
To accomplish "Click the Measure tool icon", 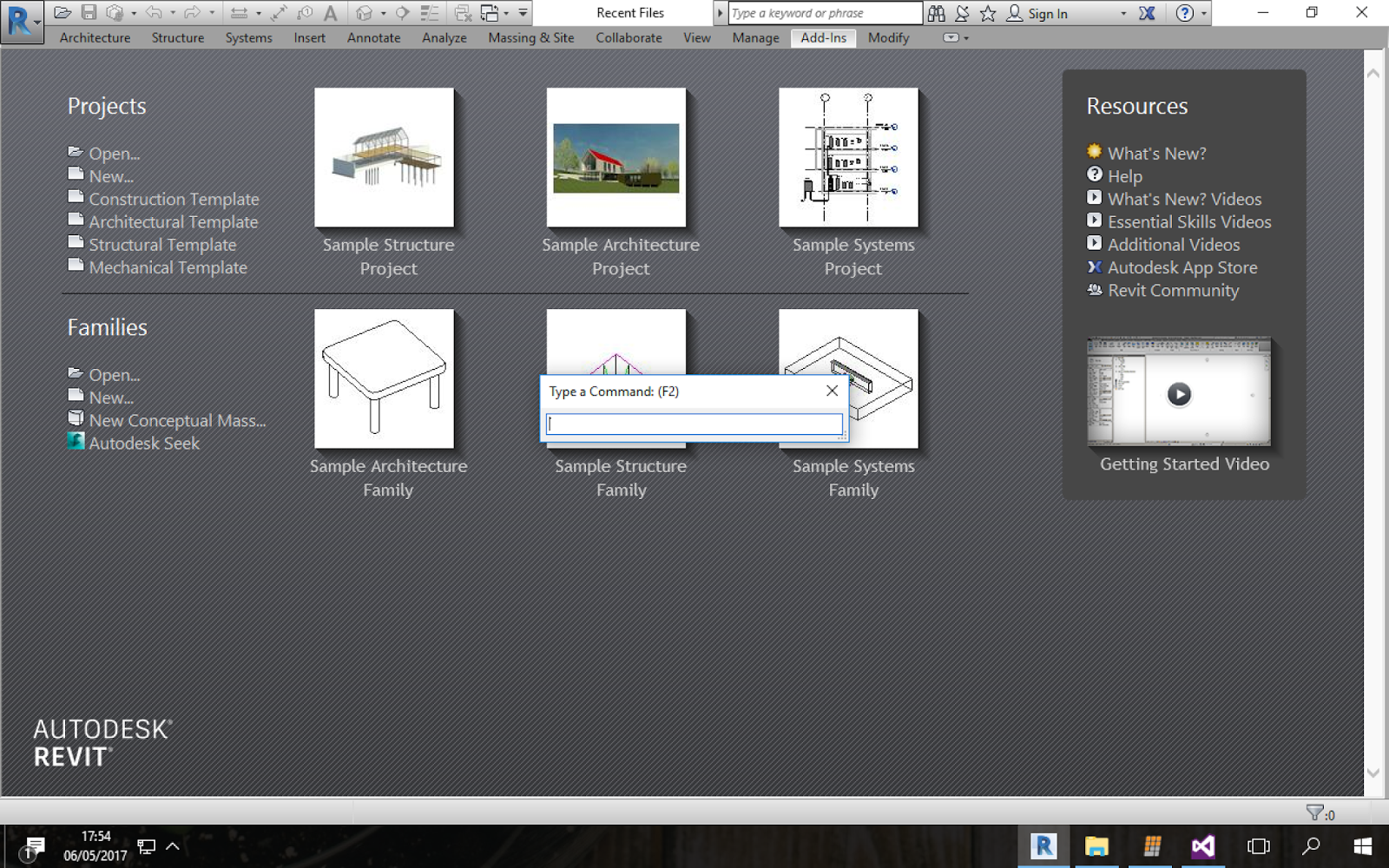I will [240, 12].
